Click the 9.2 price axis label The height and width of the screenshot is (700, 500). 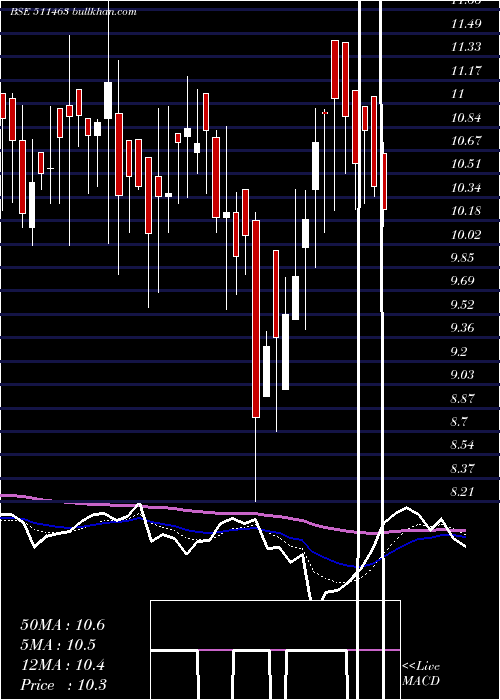[x=459, y=351]
